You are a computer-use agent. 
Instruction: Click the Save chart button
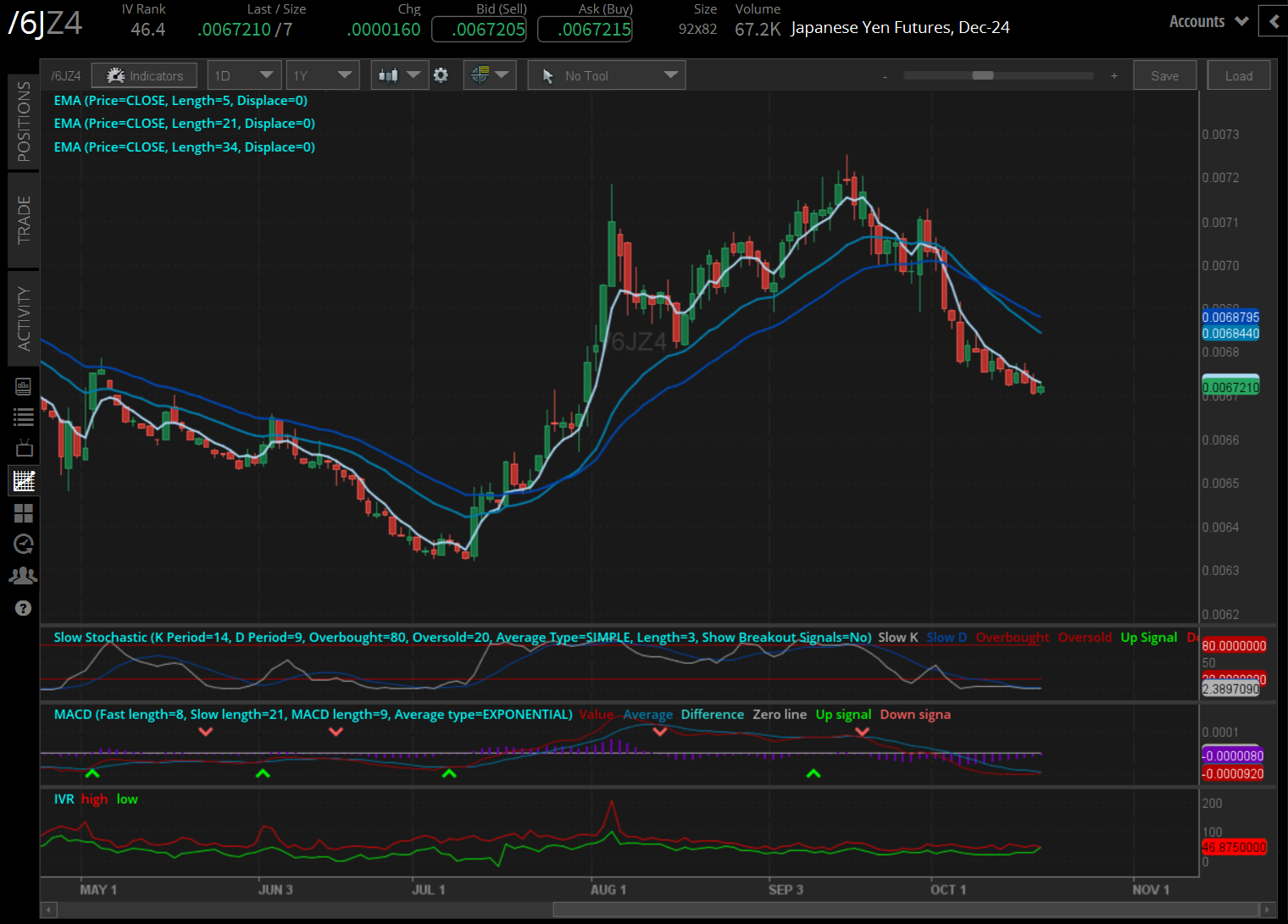click(x=1164, y=75)
